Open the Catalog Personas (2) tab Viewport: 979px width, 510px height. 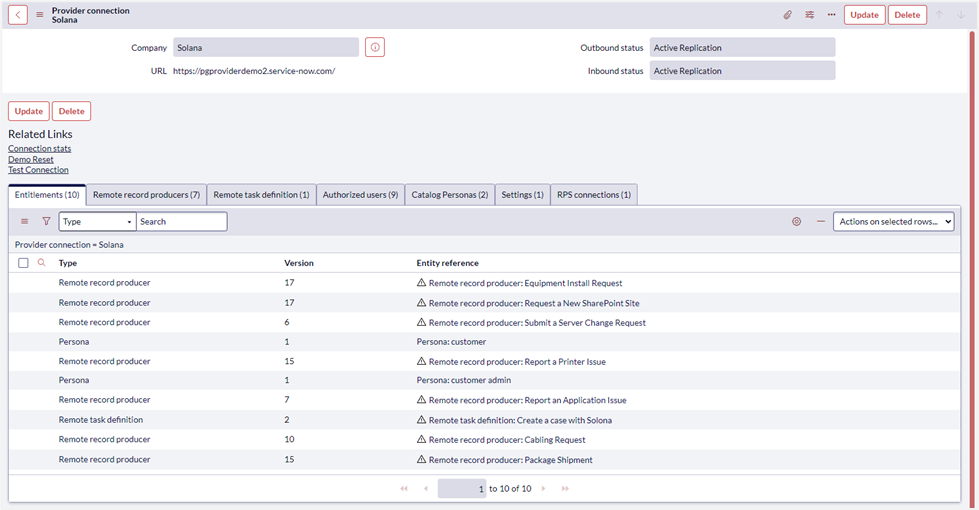tap(450, 195)
